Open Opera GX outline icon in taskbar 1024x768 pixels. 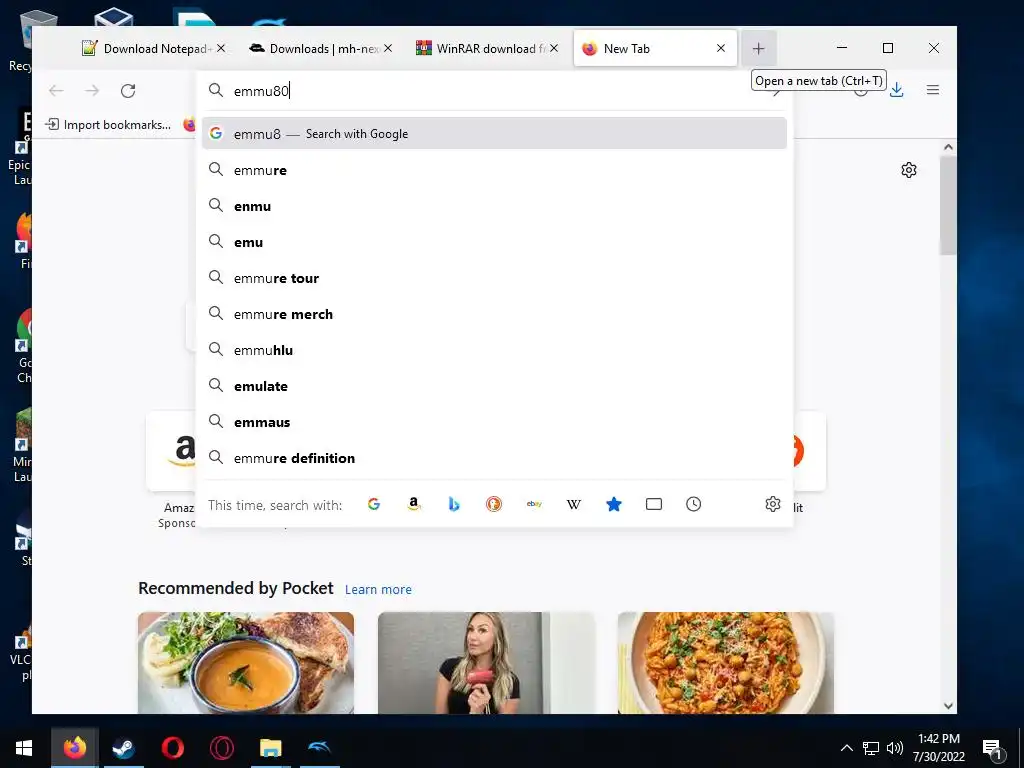pos(221,748)
